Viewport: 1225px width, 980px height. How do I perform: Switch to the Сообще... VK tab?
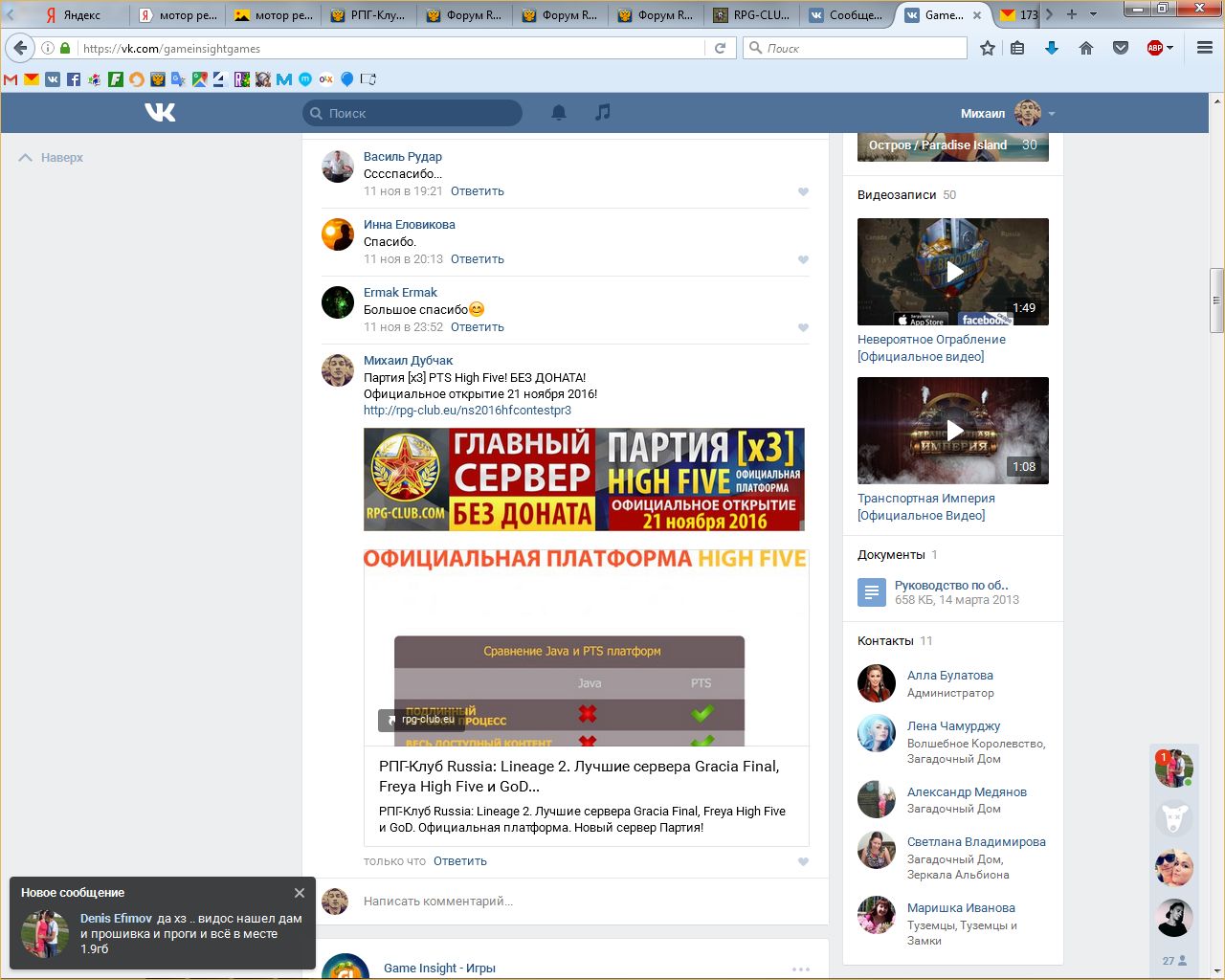(x=848, y=14)
